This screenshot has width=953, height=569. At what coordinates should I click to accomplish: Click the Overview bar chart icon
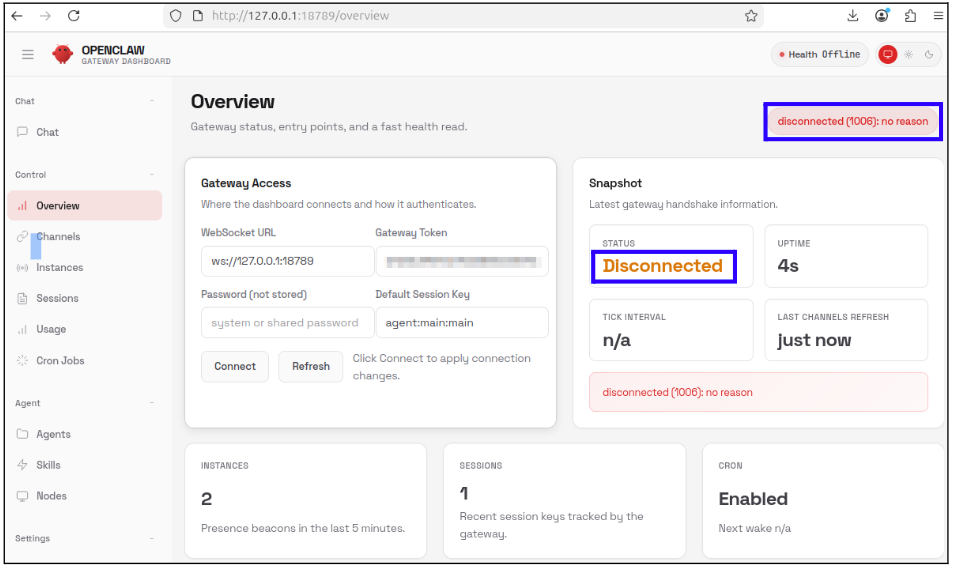tap(22, 205)
